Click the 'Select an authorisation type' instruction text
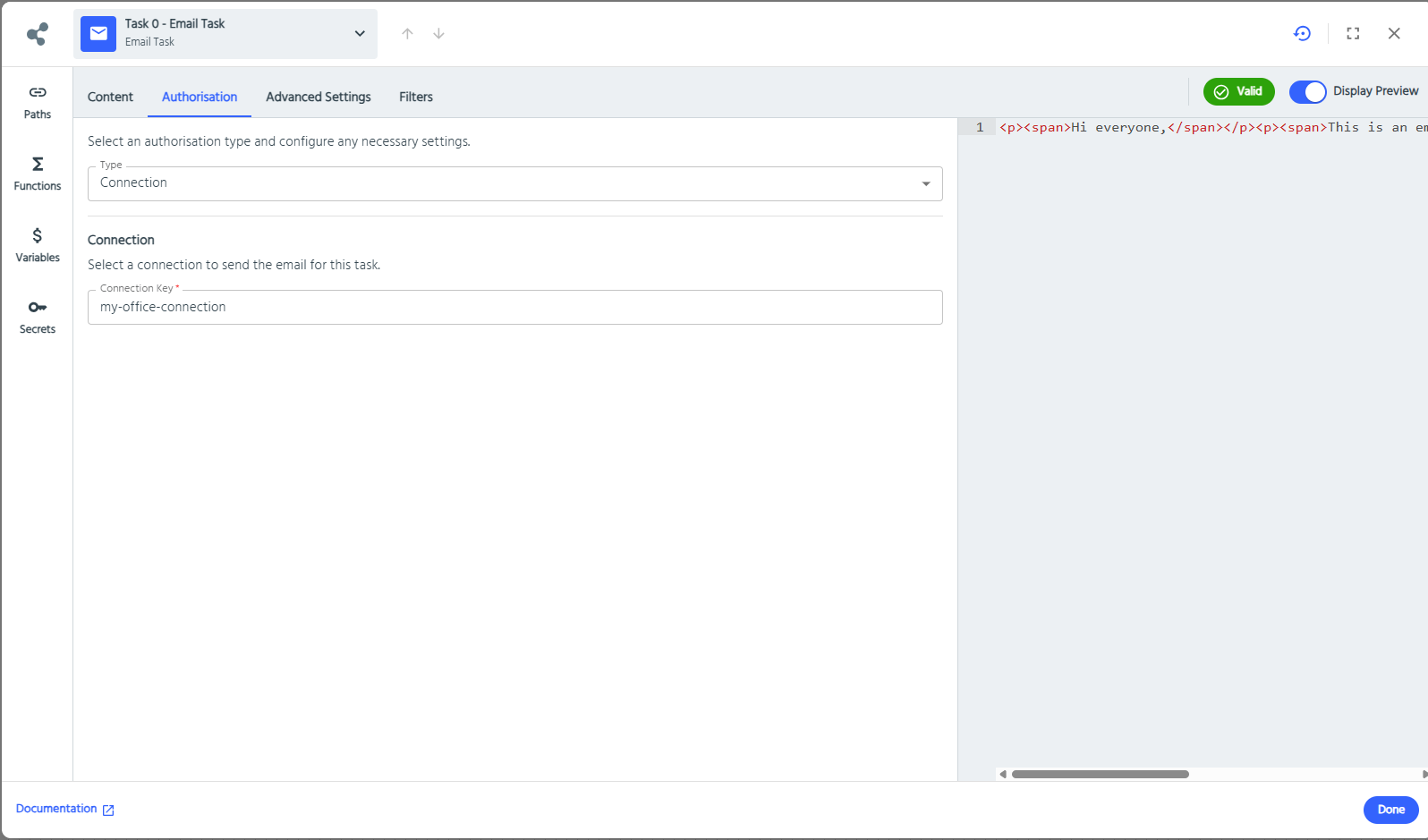The image size is (1428, 840). point(278,141)
